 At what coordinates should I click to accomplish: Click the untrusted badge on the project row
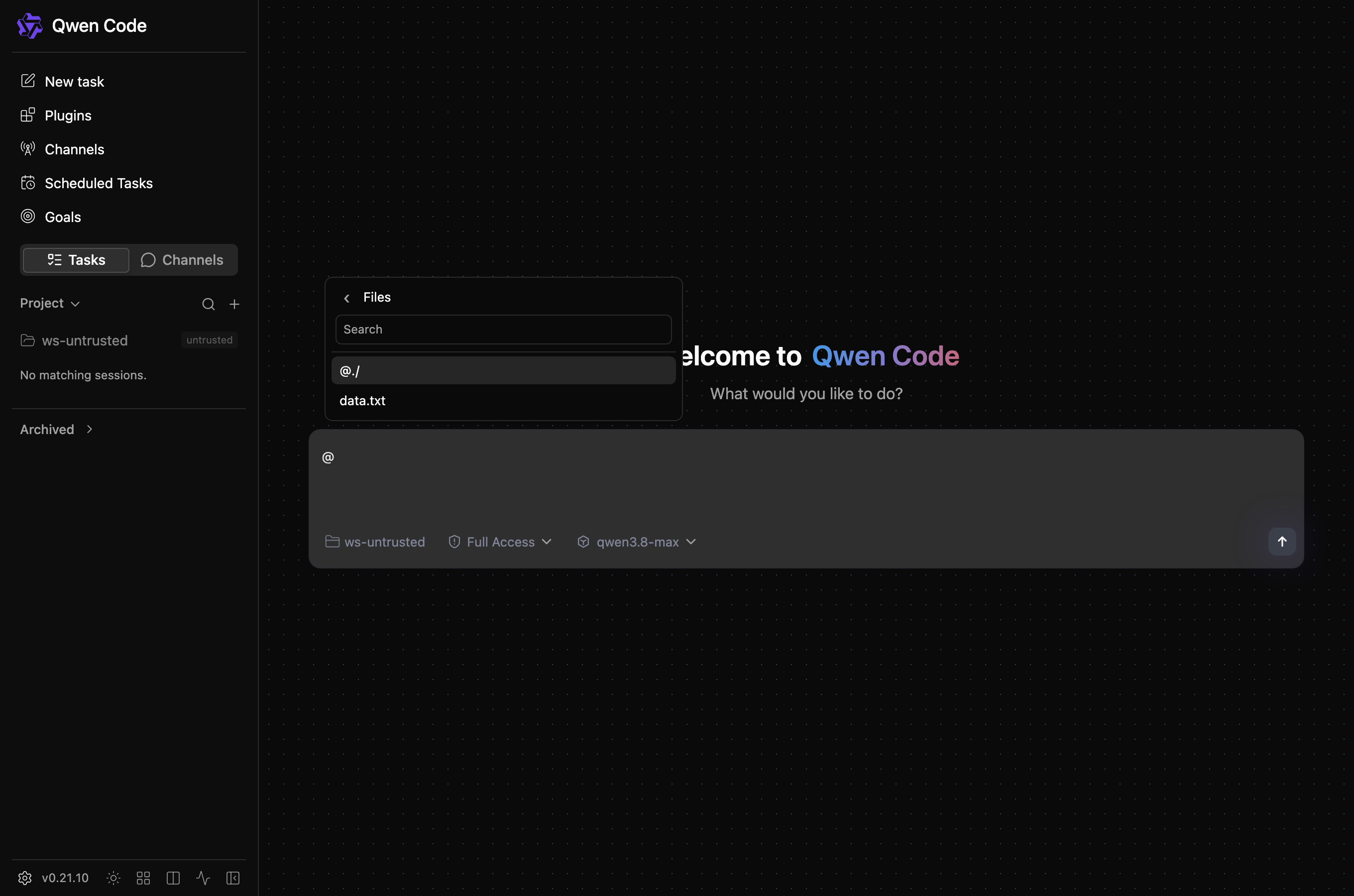(x=209, y=340)
